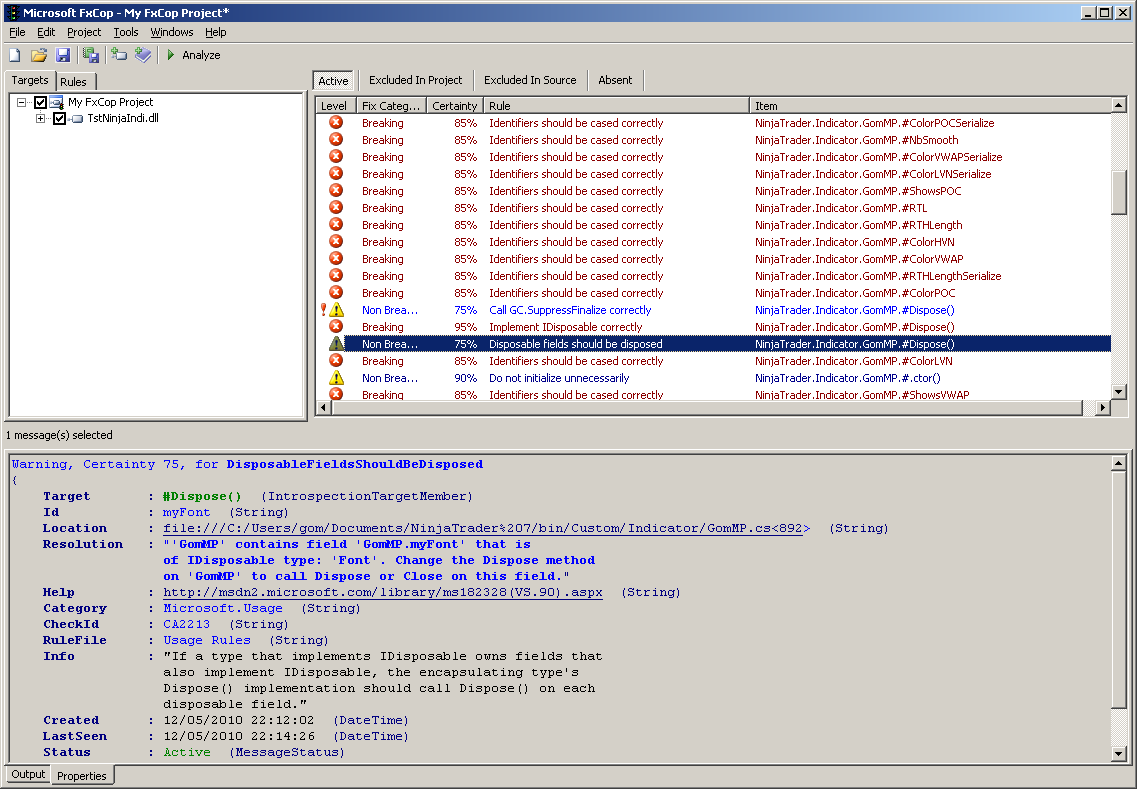Open the Absent messages tab
Screen dimensions: 1137x789
tap(615, 80)
